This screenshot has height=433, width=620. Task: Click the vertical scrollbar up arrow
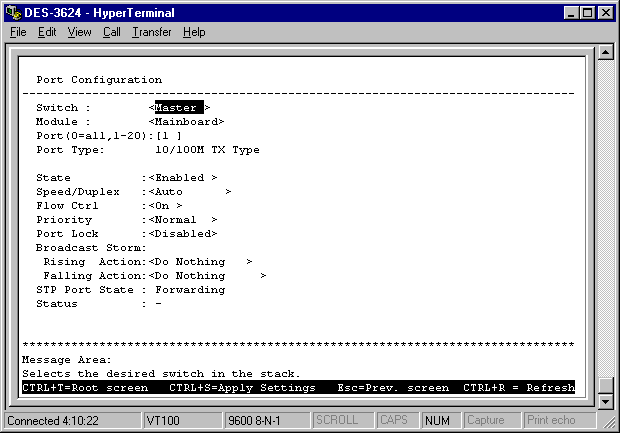click(x=604, y=53)
